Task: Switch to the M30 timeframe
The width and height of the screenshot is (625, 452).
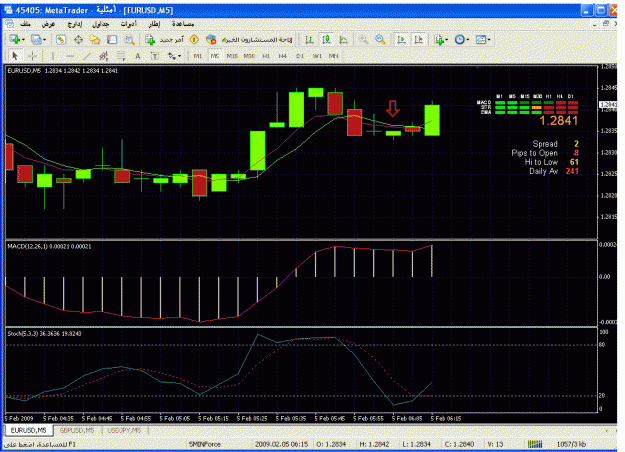Action: (x=249, y=56)
